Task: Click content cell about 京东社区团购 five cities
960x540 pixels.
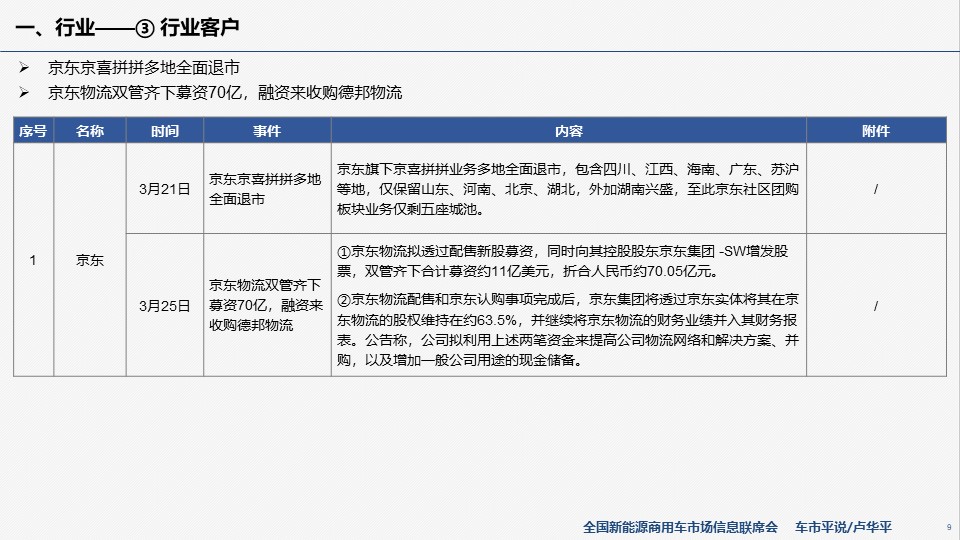Action: point(569,189)
